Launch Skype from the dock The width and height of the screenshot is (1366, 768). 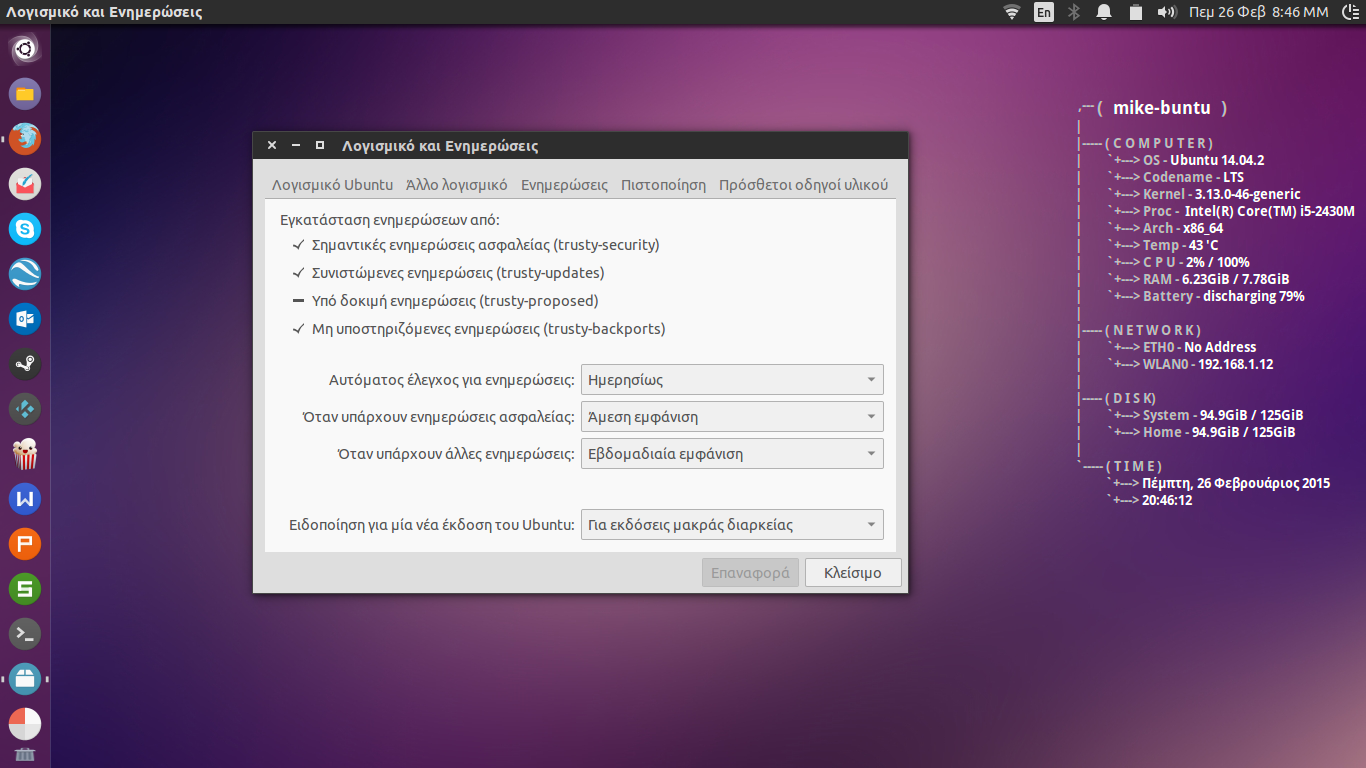pyautogui.click(x=25, y=229)
